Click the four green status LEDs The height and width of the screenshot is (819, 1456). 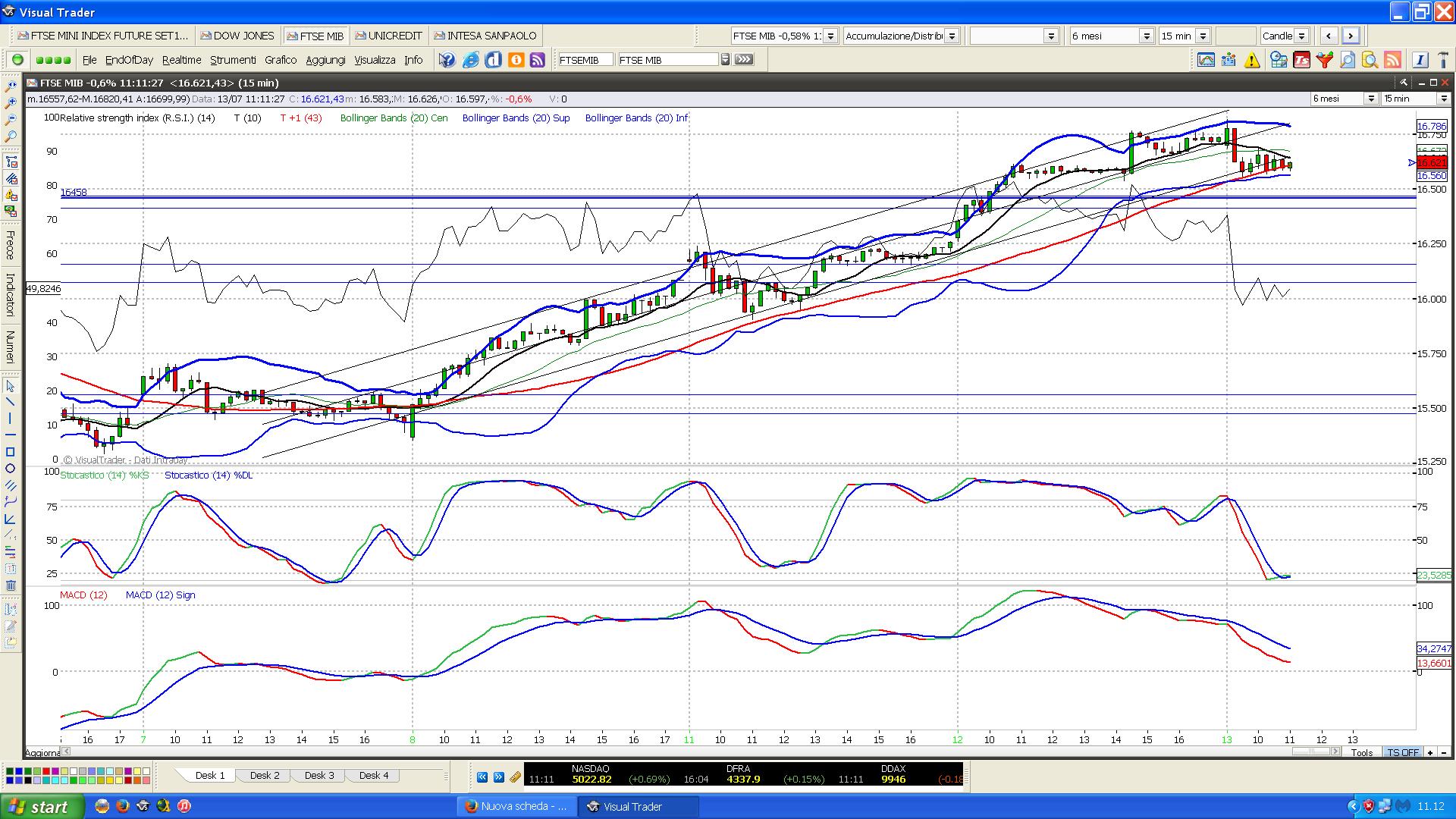(53, 60)
